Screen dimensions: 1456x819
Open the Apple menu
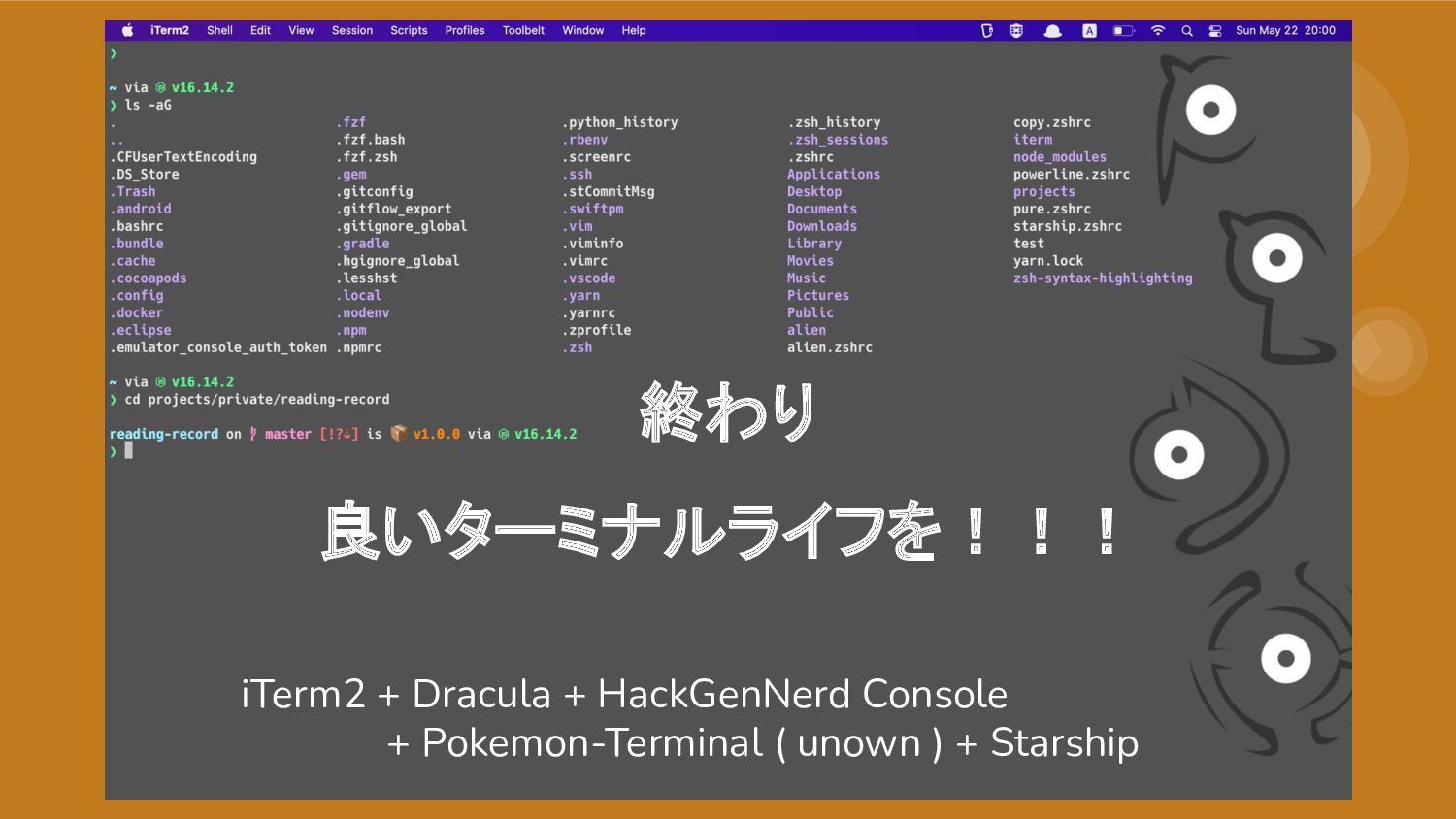coord(127,30)
